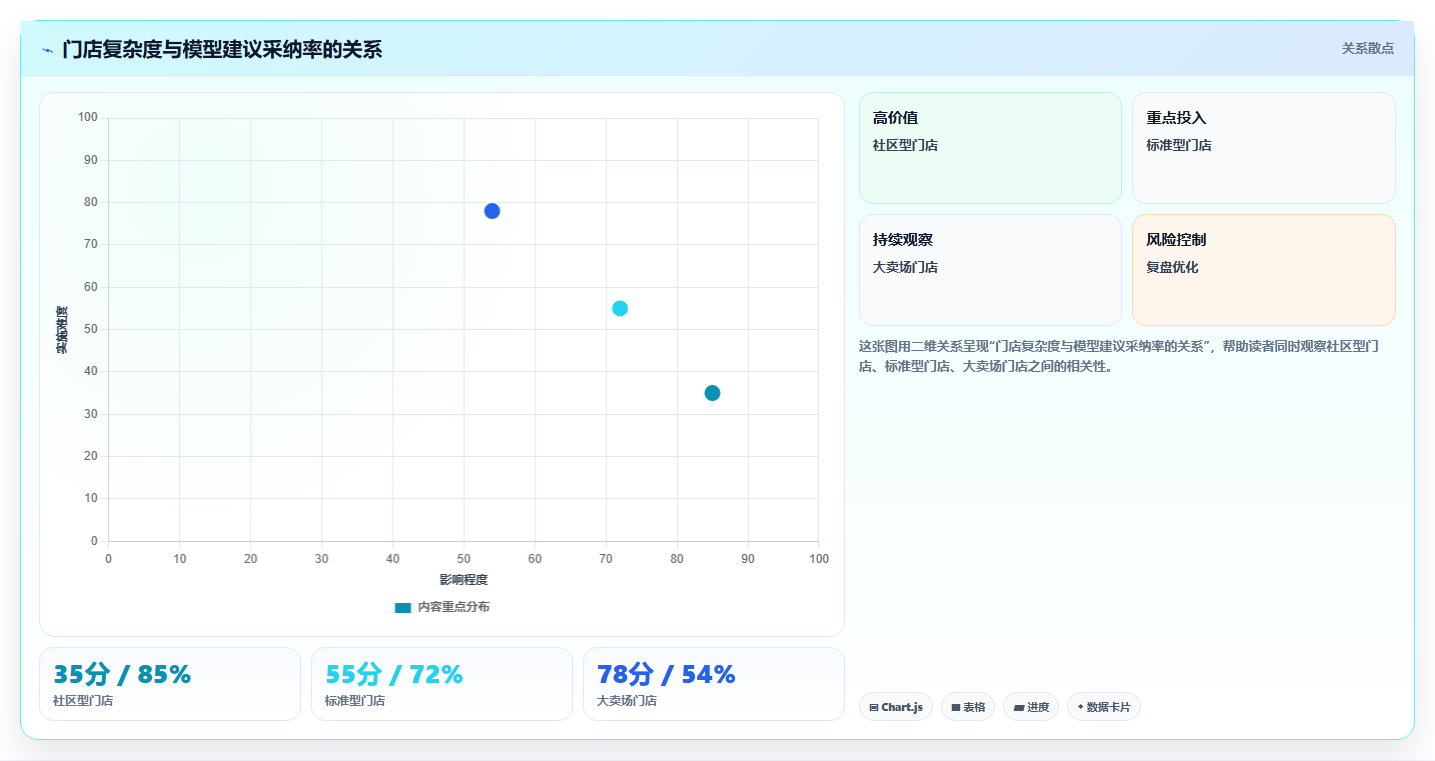This screenshot has height=761, width=1435.
Task: Select the 数据卡片 tag
Action: [1104, 707]
